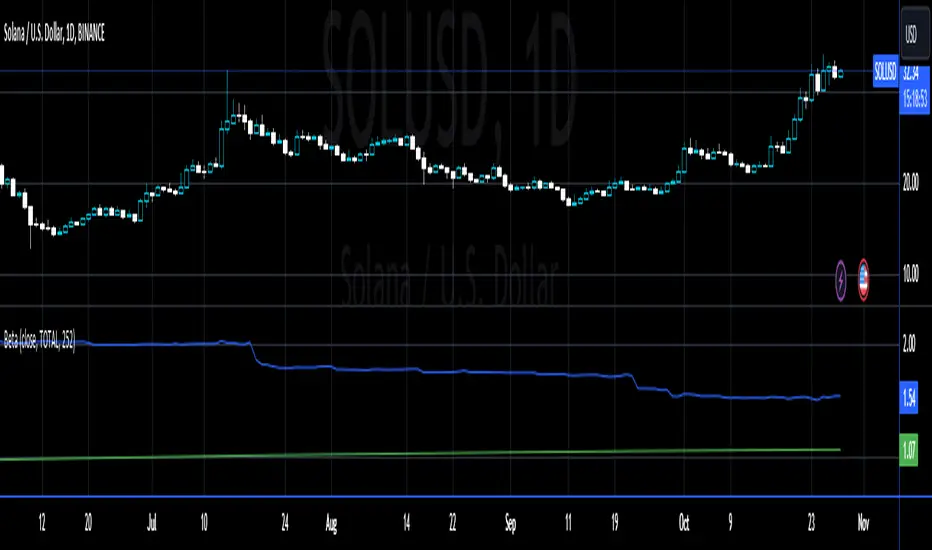Click the Sep date label on time axis
932x550 pixels.
pyautogui.click(x=511, y=523)
